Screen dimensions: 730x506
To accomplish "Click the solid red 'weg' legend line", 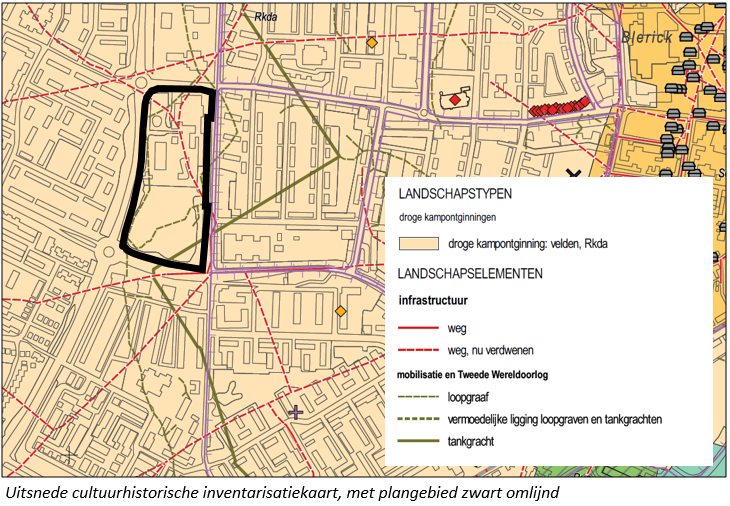I will coord(419,328).
